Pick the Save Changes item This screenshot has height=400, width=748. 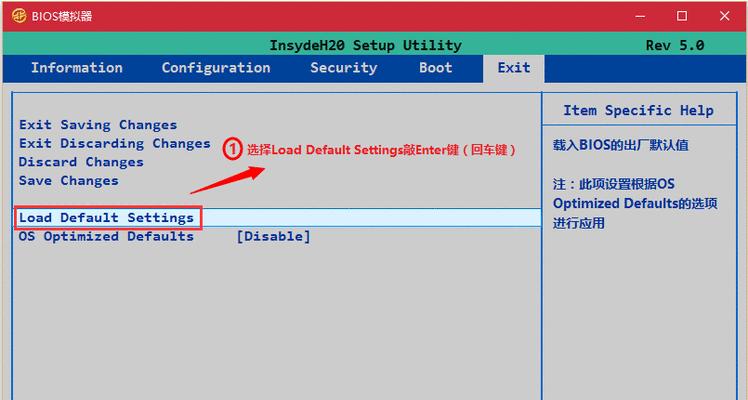click(69, 181)
